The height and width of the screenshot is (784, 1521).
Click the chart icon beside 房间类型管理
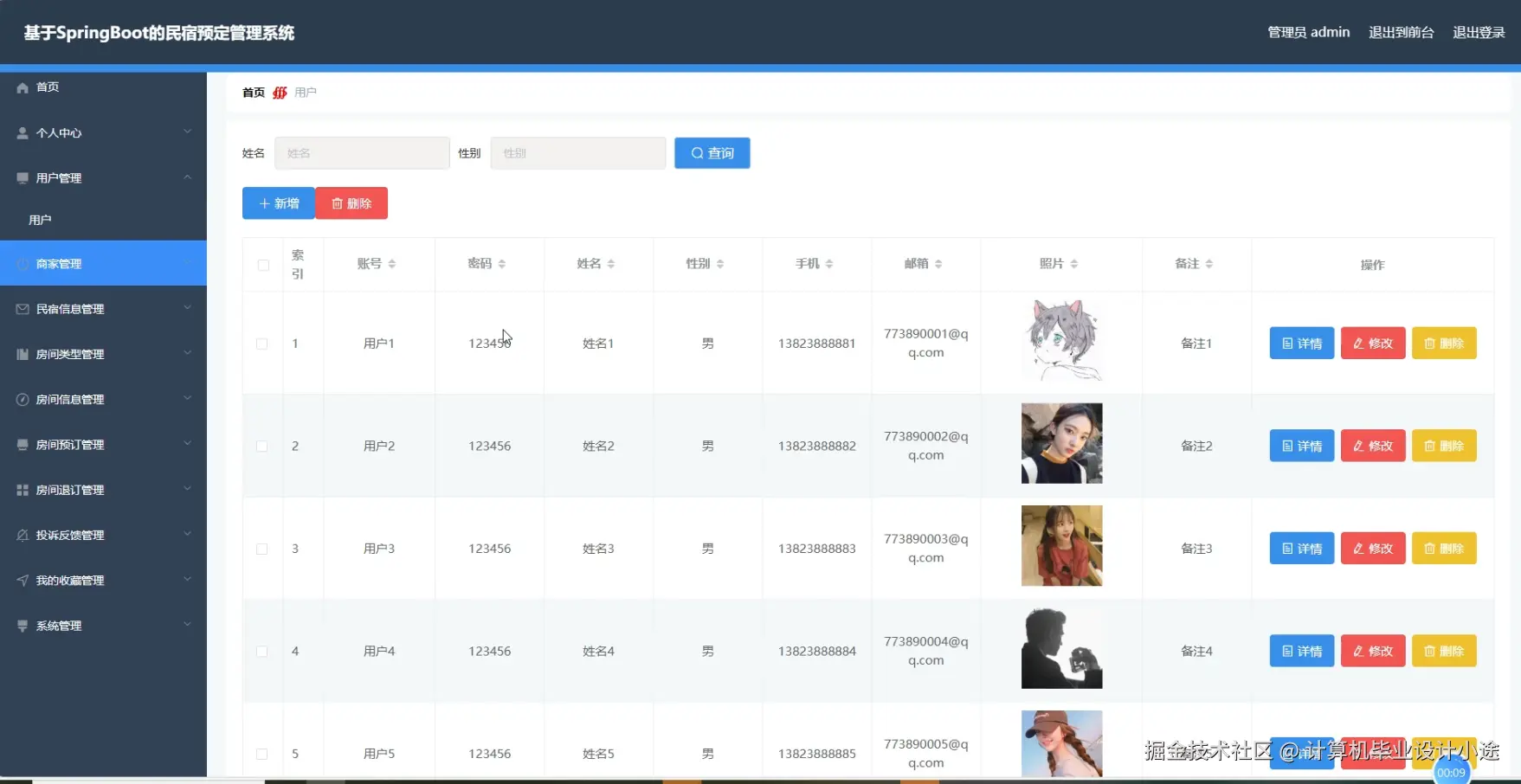23,354
